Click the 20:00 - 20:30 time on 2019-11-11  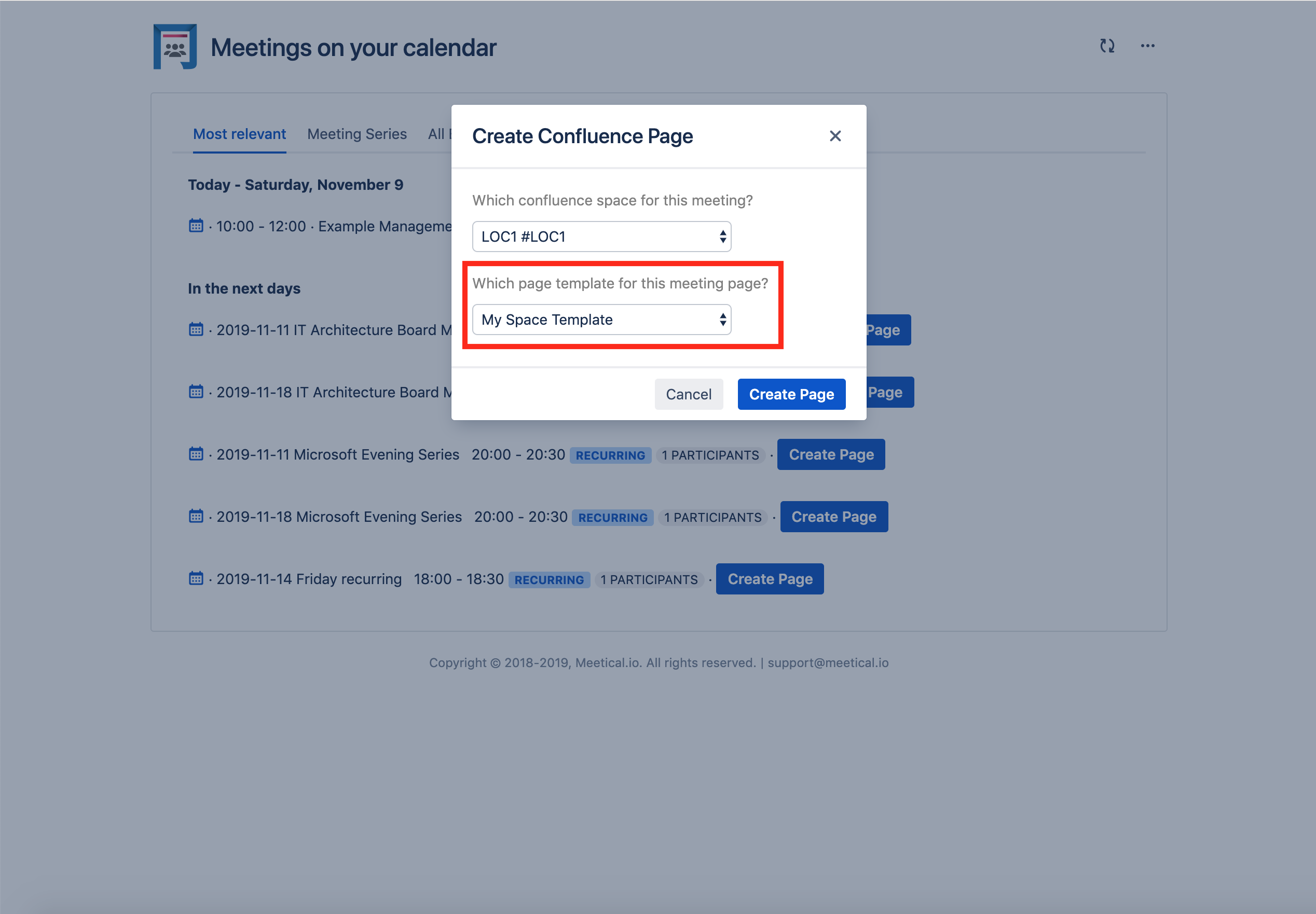(x=518, y=455)
